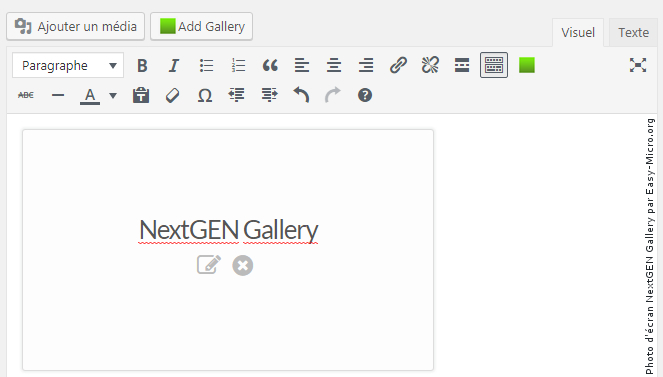Open keyboard shortcuts help
663x377 pixels.
365,96
